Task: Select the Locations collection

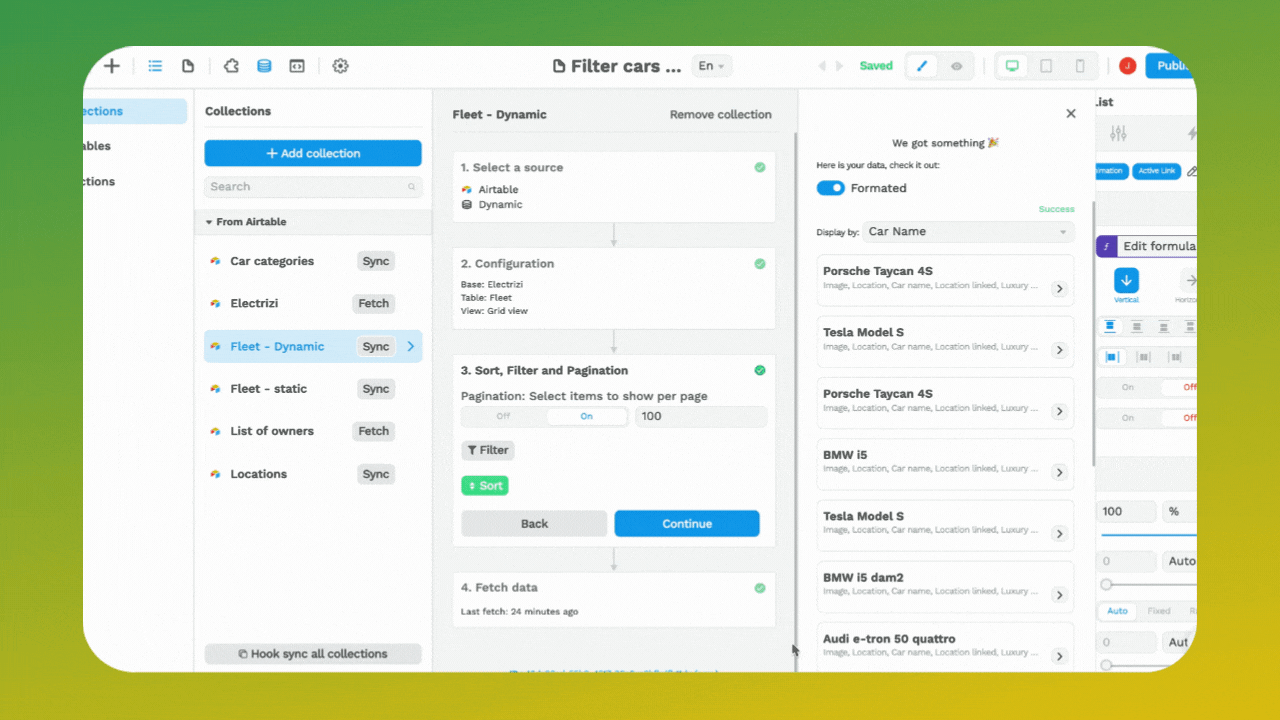Action: (x=259, y=474)
